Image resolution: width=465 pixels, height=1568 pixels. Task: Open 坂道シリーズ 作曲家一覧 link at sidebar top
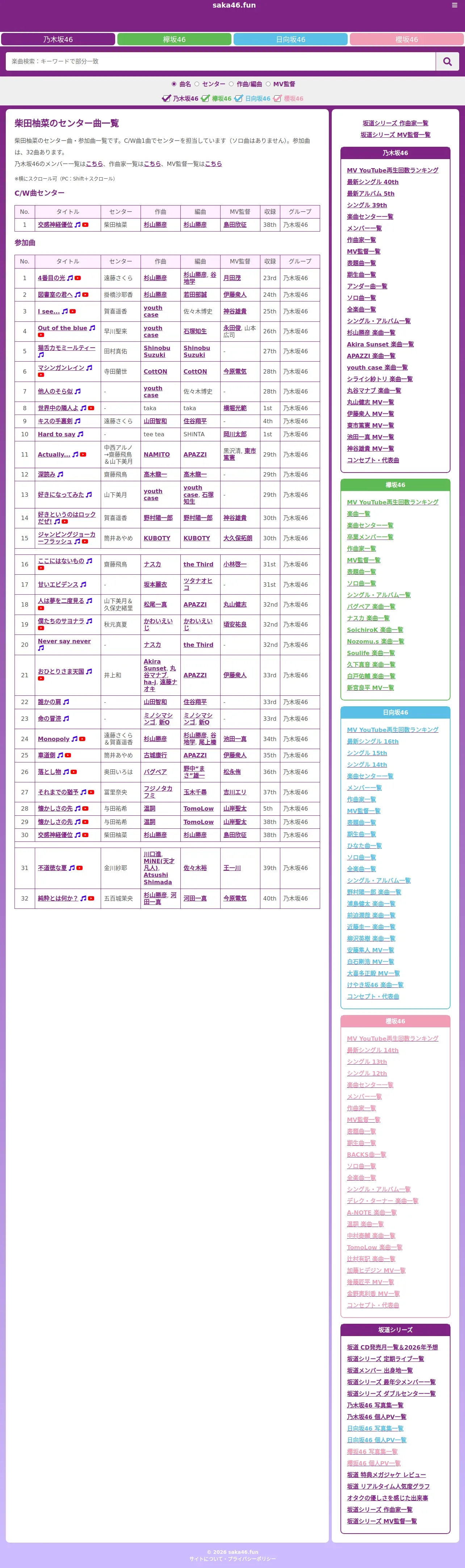tap(395, 124)
